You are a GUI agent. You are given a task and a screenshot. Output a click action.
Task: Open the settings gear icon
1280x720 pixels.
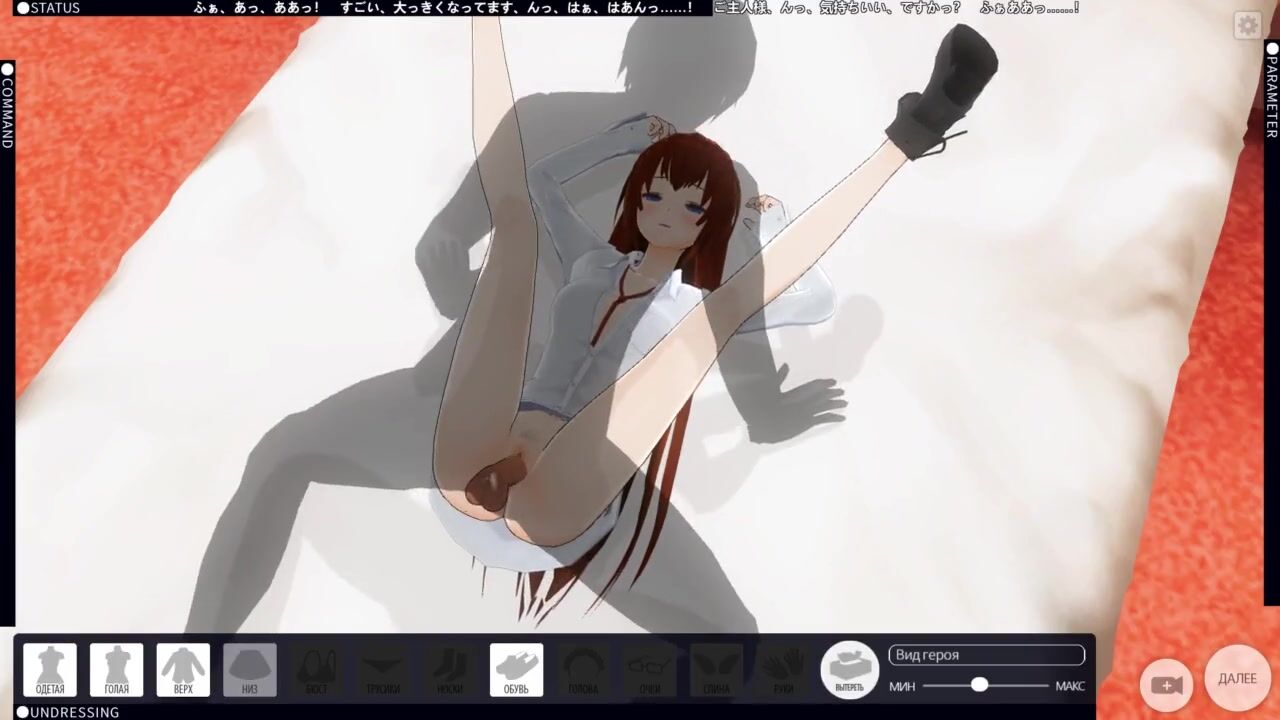1247,25
